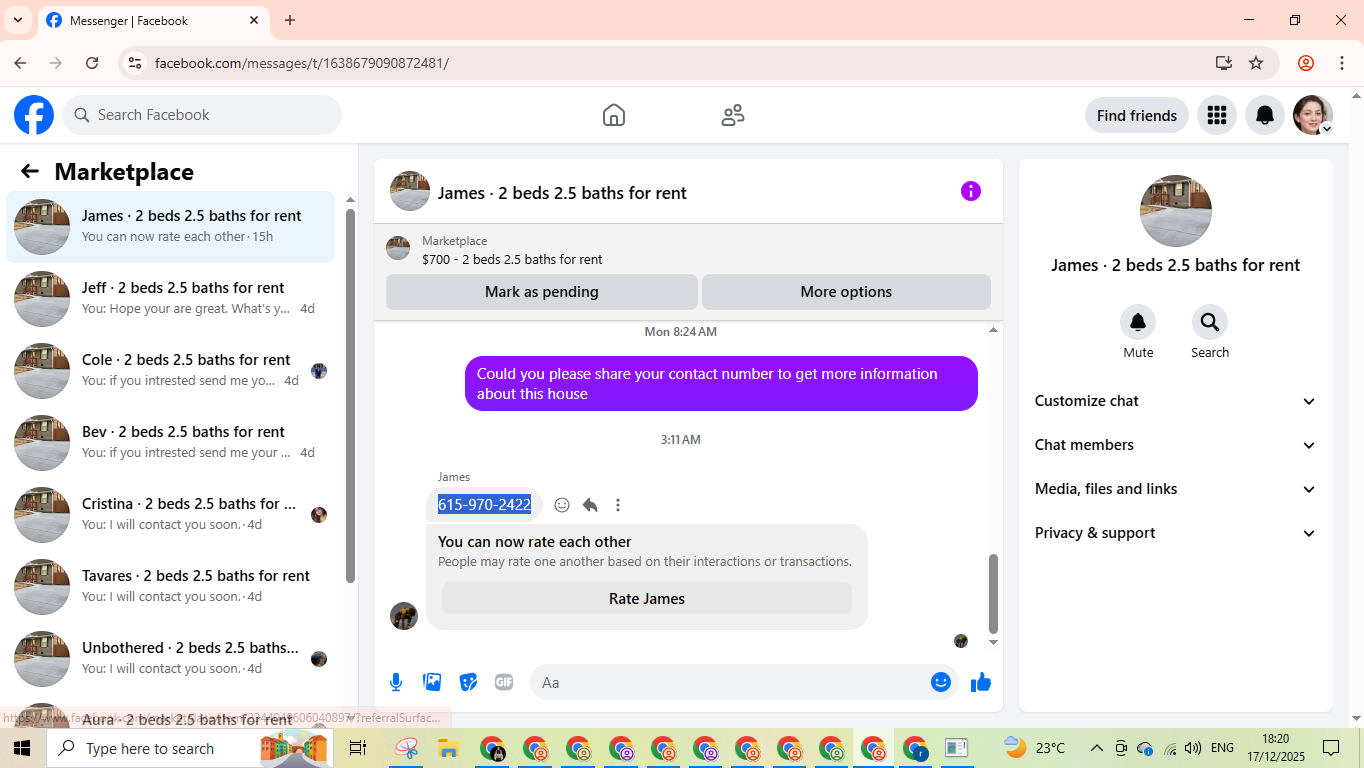Image resolution: width=1364 pixels, height=768 pixels.
Task: Record a voice clip microphone icon
Action: (x=396, y=682)
